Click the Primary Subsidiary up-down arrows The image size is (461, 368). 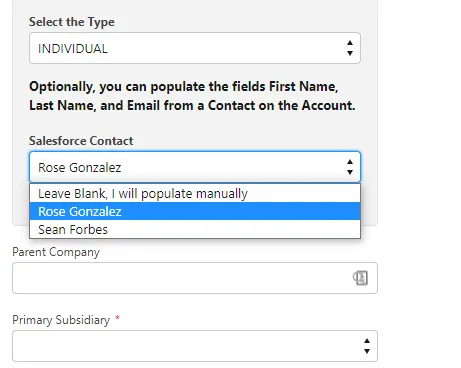click(367, 346)
